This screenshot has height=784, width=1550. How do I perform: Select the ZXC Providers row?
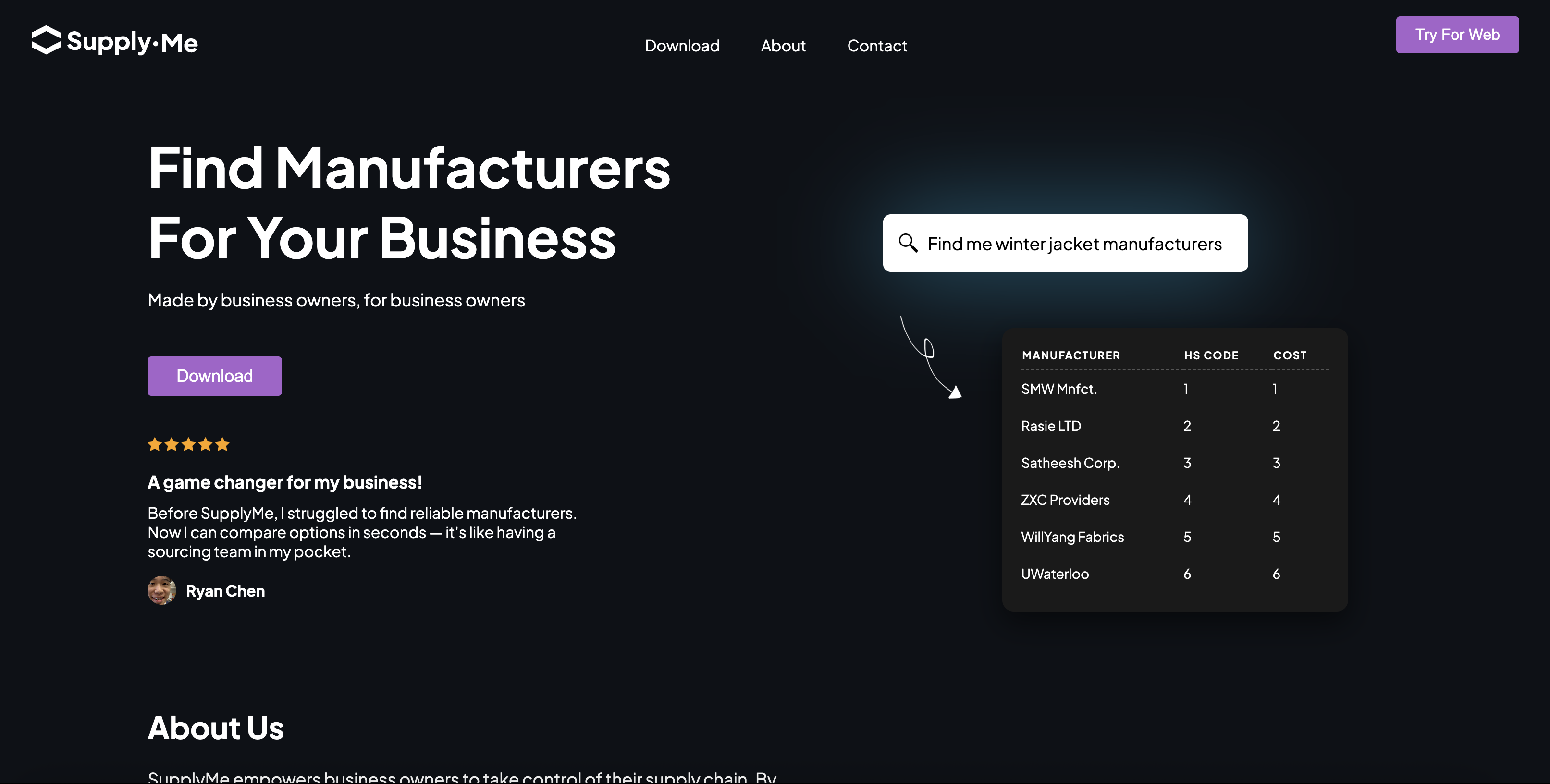(x=1065, y=500)
